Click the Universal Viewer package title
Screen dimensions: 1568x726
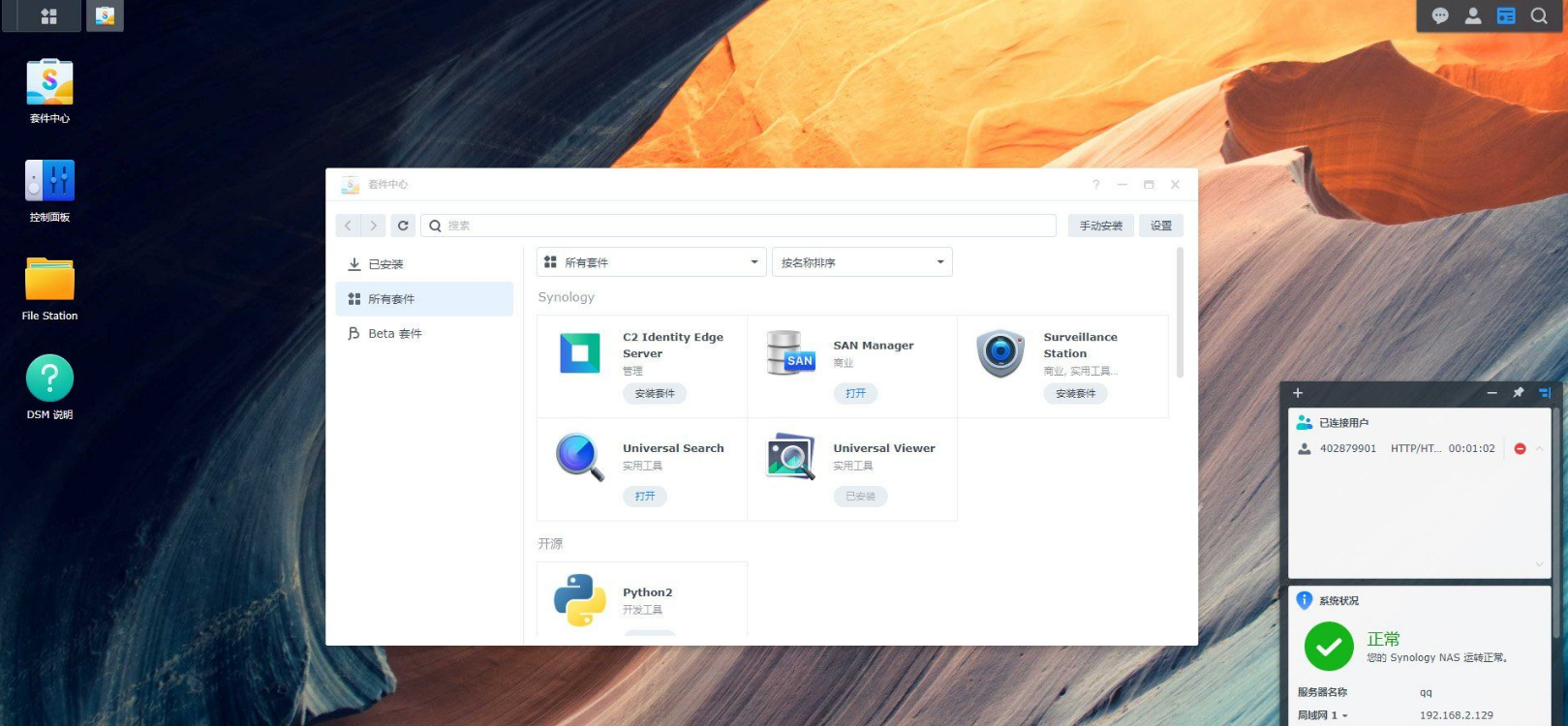884,448
